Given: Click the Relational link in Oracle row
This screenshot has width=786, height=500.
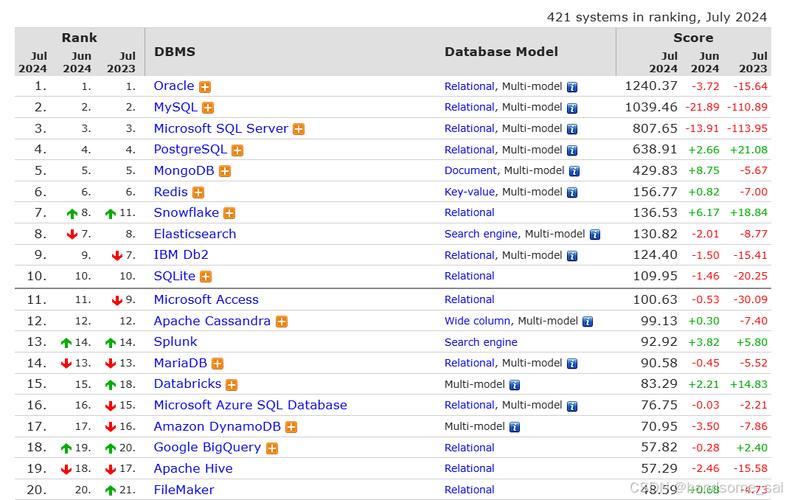Looking at the screenshot, I should point(470,86).
